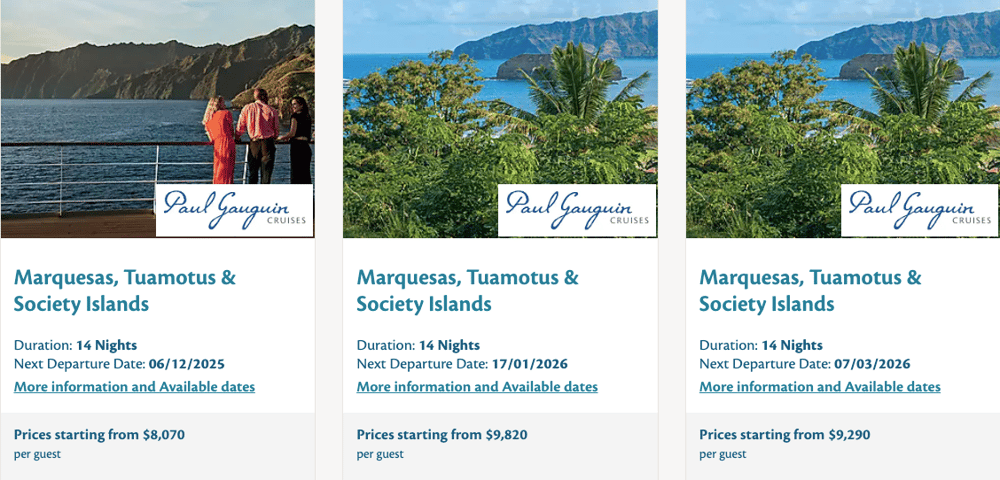This screenshot has width=1000, height=480.
Task: Select the "Prices starting from $8,070" text
Action: point(99,435)
